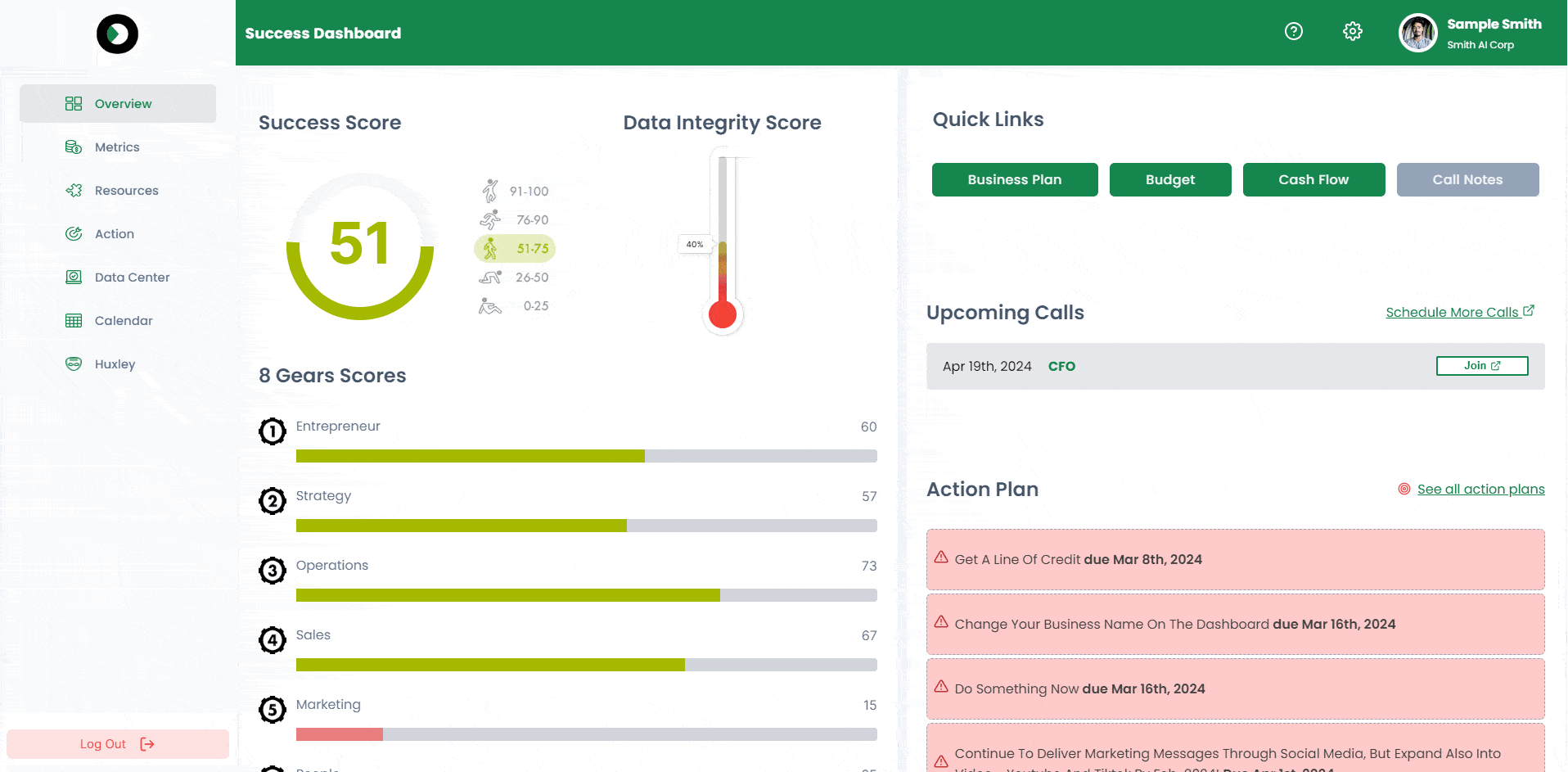Navigate to Data Center in the sidebar
Screen dimensions: 1568x772
click(132, 278)
